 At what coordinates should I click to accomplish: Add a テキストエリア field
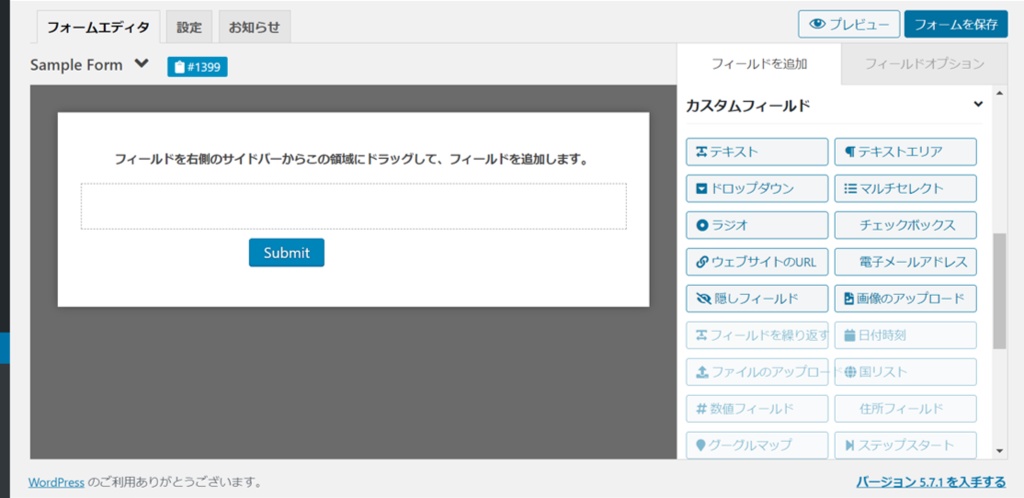tap(905, 151)
